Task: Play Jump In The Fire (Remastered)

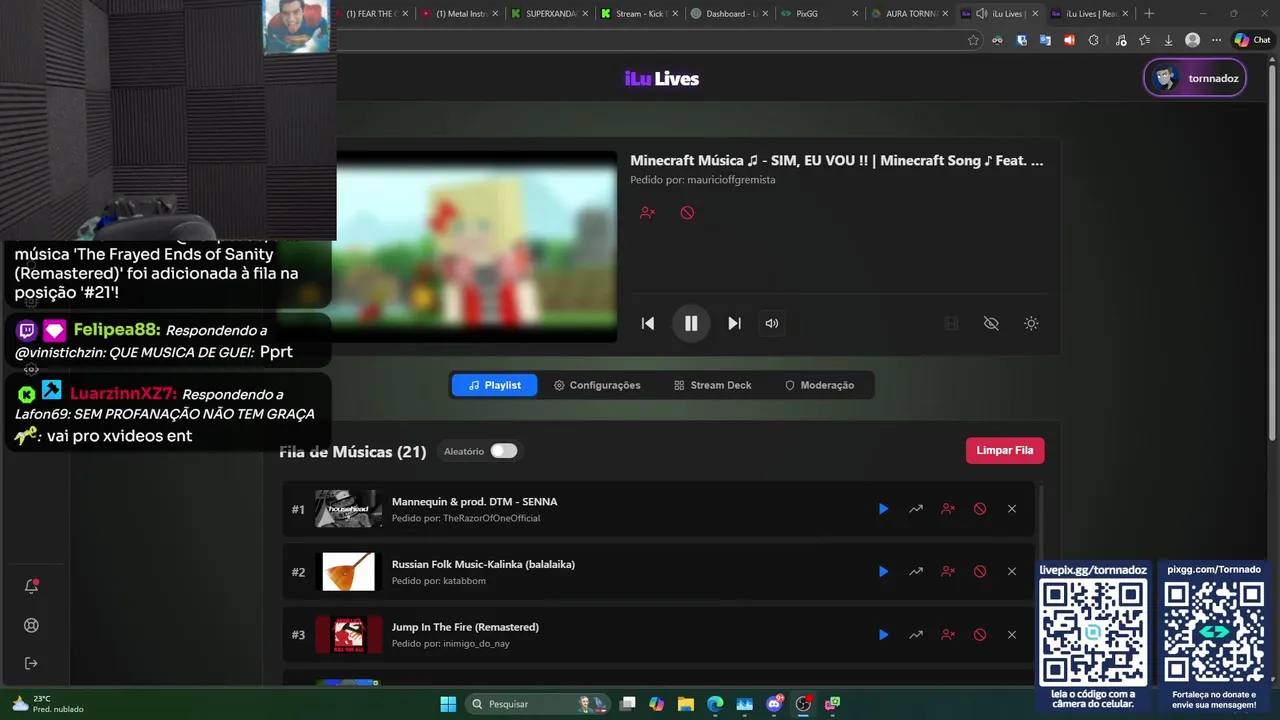Action: pyautogui.click(x=883, y=635)
